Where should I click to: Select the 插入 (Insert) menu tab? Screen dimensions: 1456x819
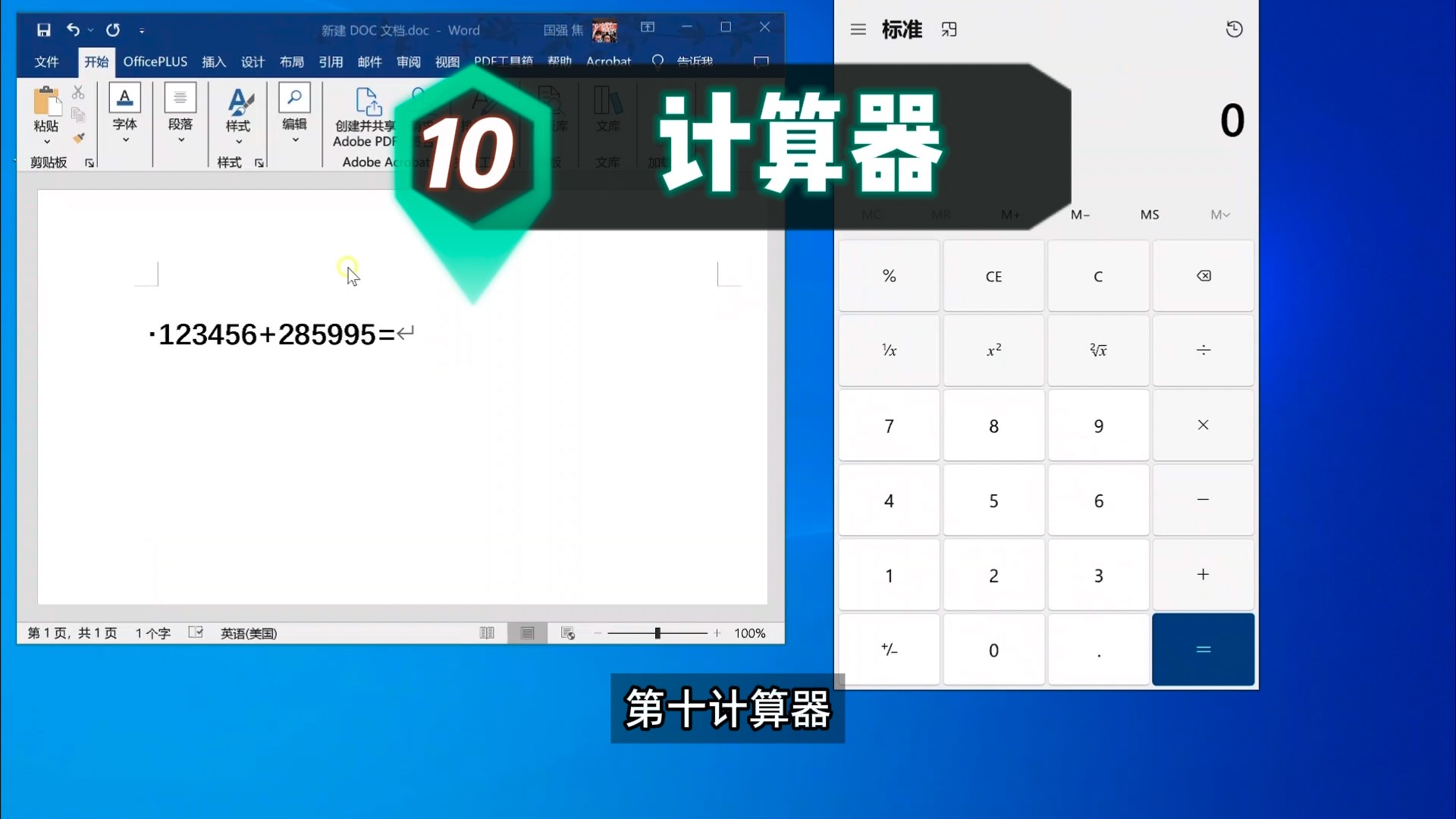[x=213, y=62]
